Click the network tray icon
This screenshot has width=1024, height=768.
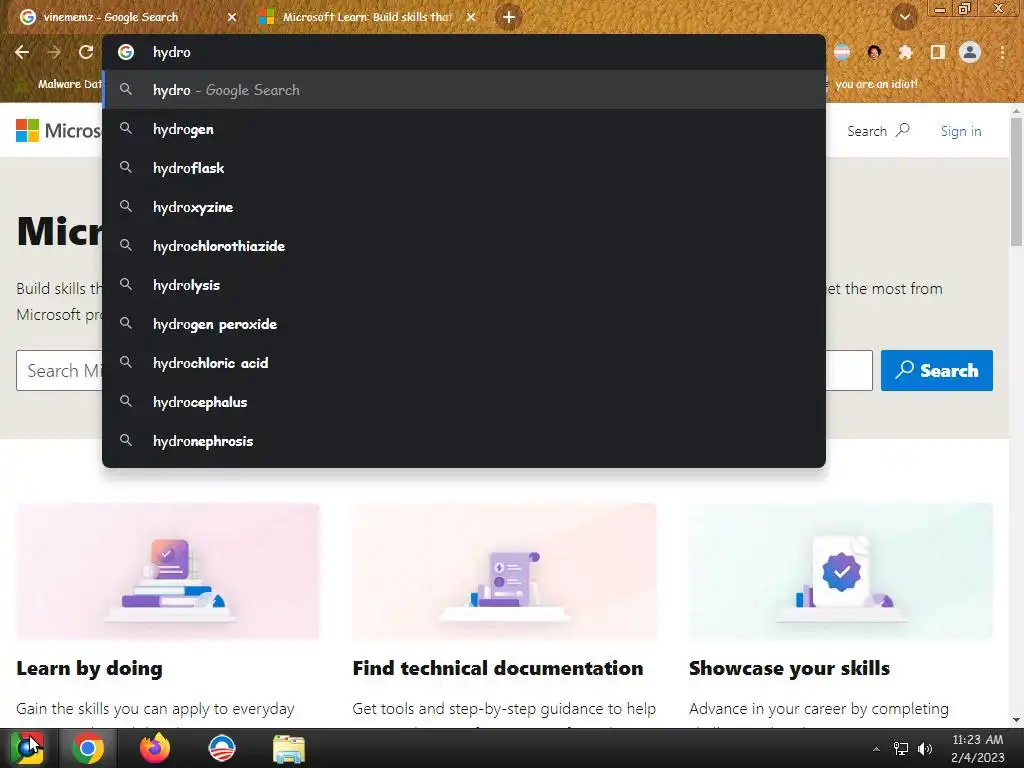point(901,749)
